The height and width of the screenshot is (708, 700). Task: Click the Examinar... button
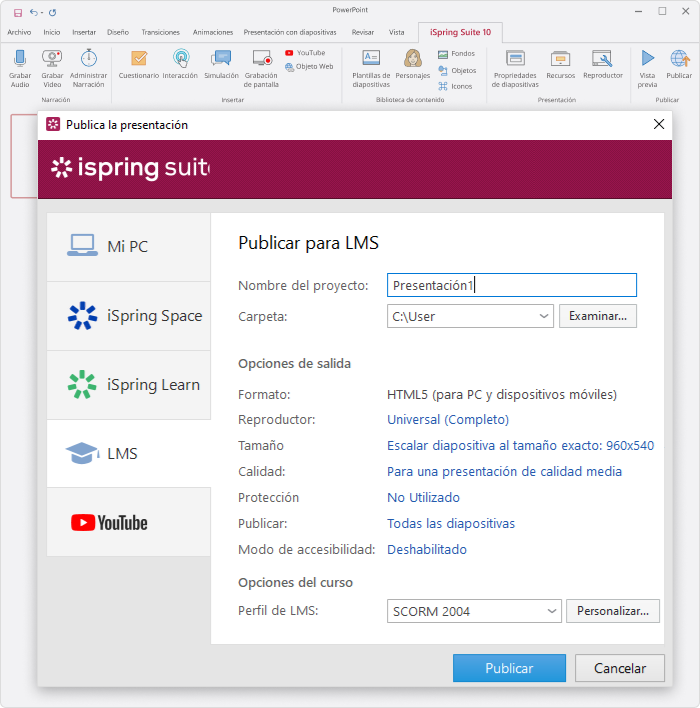pos(597,316)
